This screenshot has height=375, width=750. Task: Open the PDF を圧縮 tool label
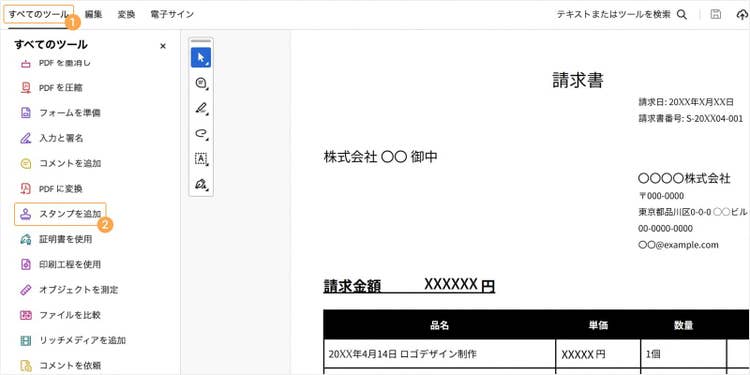point(61,88)
